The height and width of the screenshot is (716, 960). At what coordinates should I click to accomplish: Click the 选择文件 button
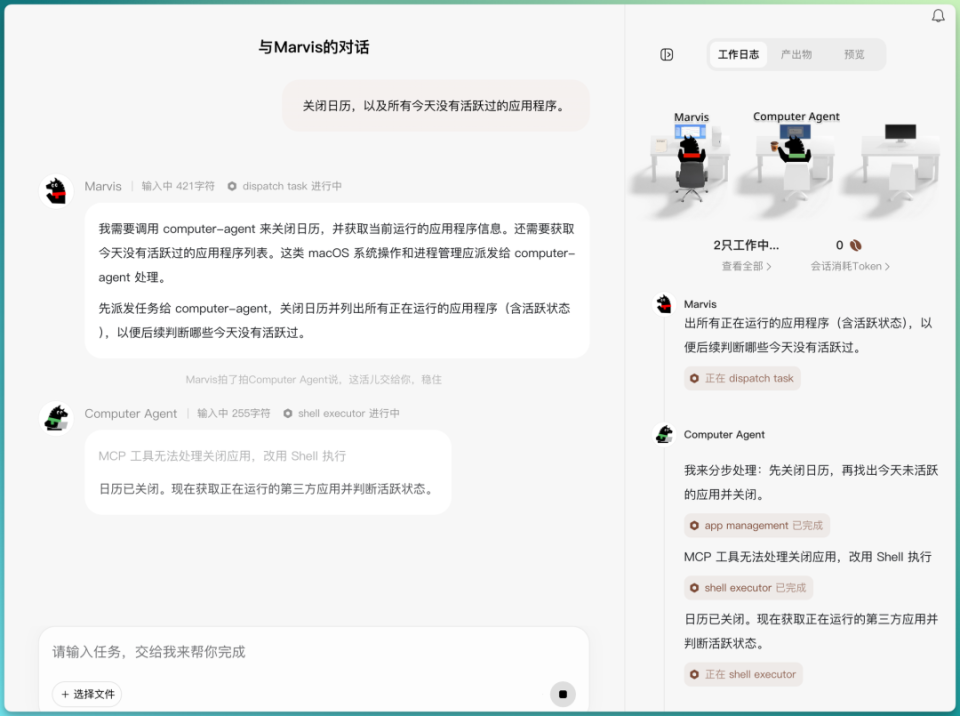coord(87,694)
